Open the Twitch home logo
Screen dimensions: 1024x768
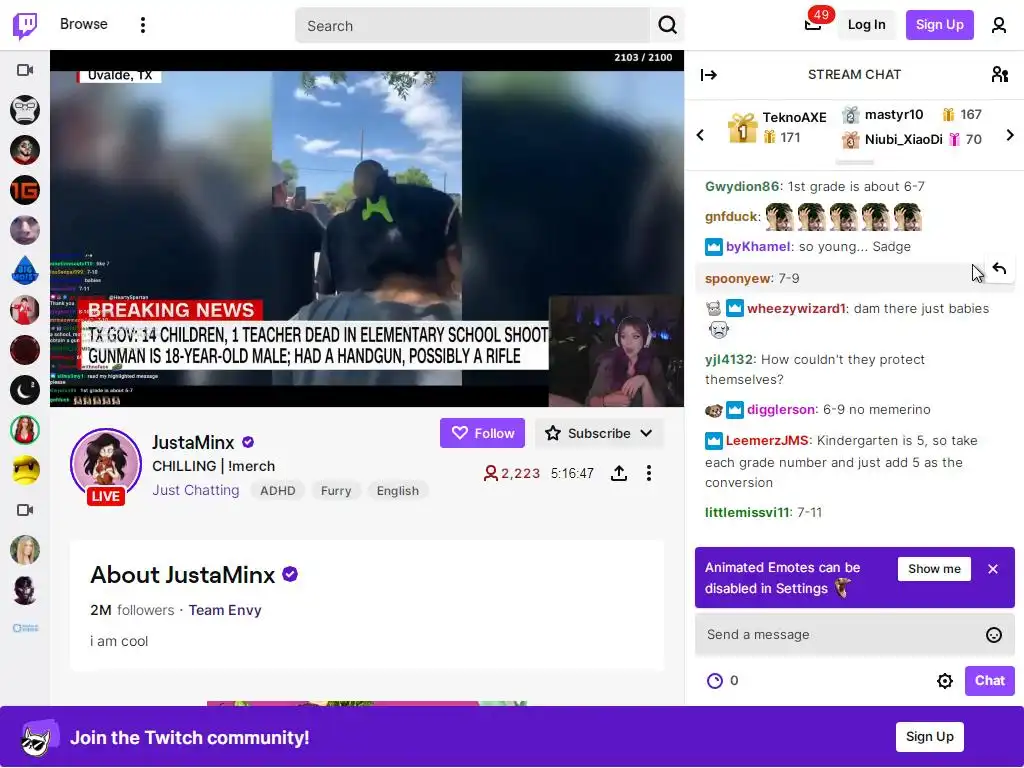click(25, 25)
